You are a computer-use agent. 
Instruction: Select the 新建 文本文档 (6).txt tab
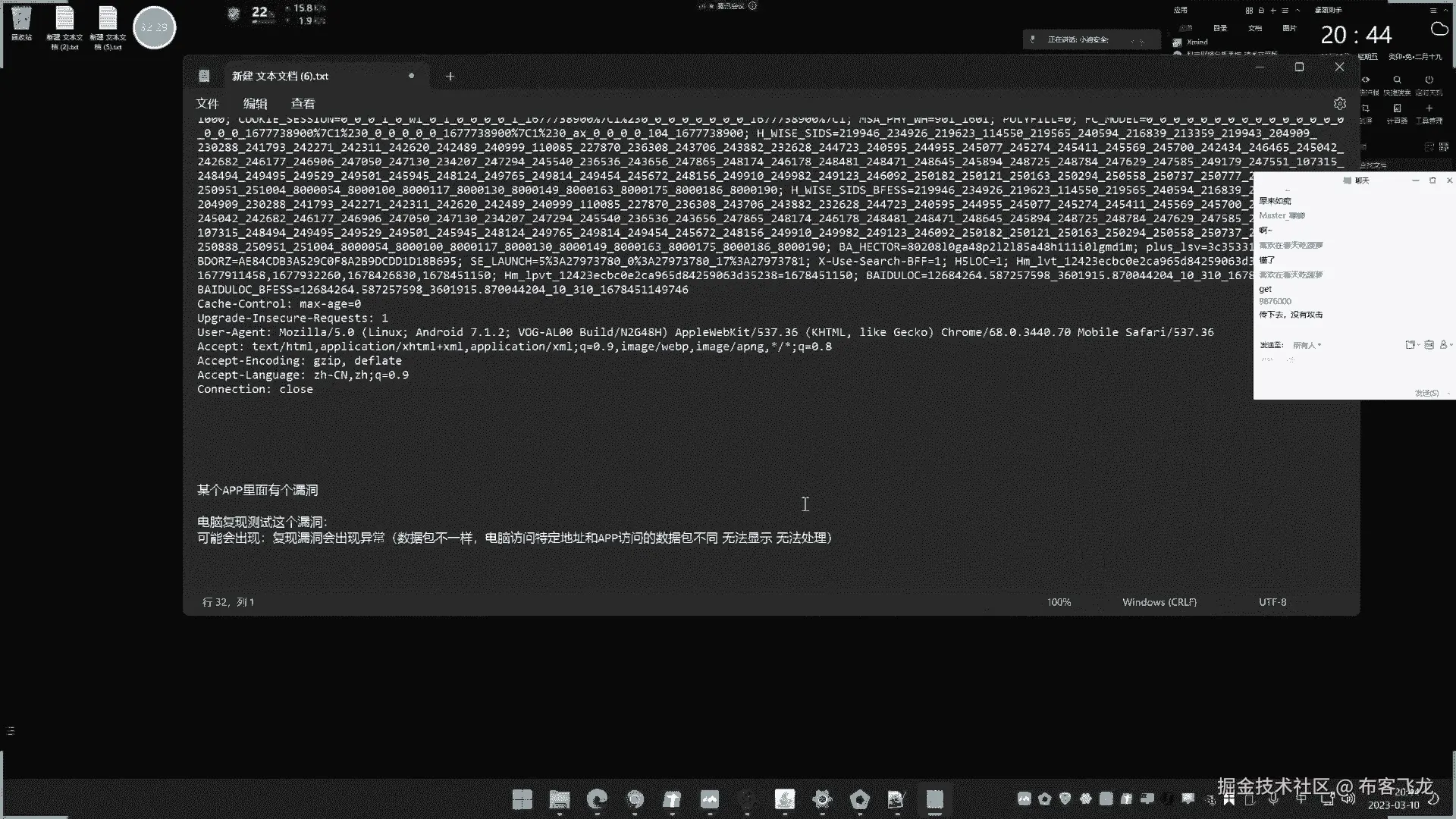click(281, 76)
